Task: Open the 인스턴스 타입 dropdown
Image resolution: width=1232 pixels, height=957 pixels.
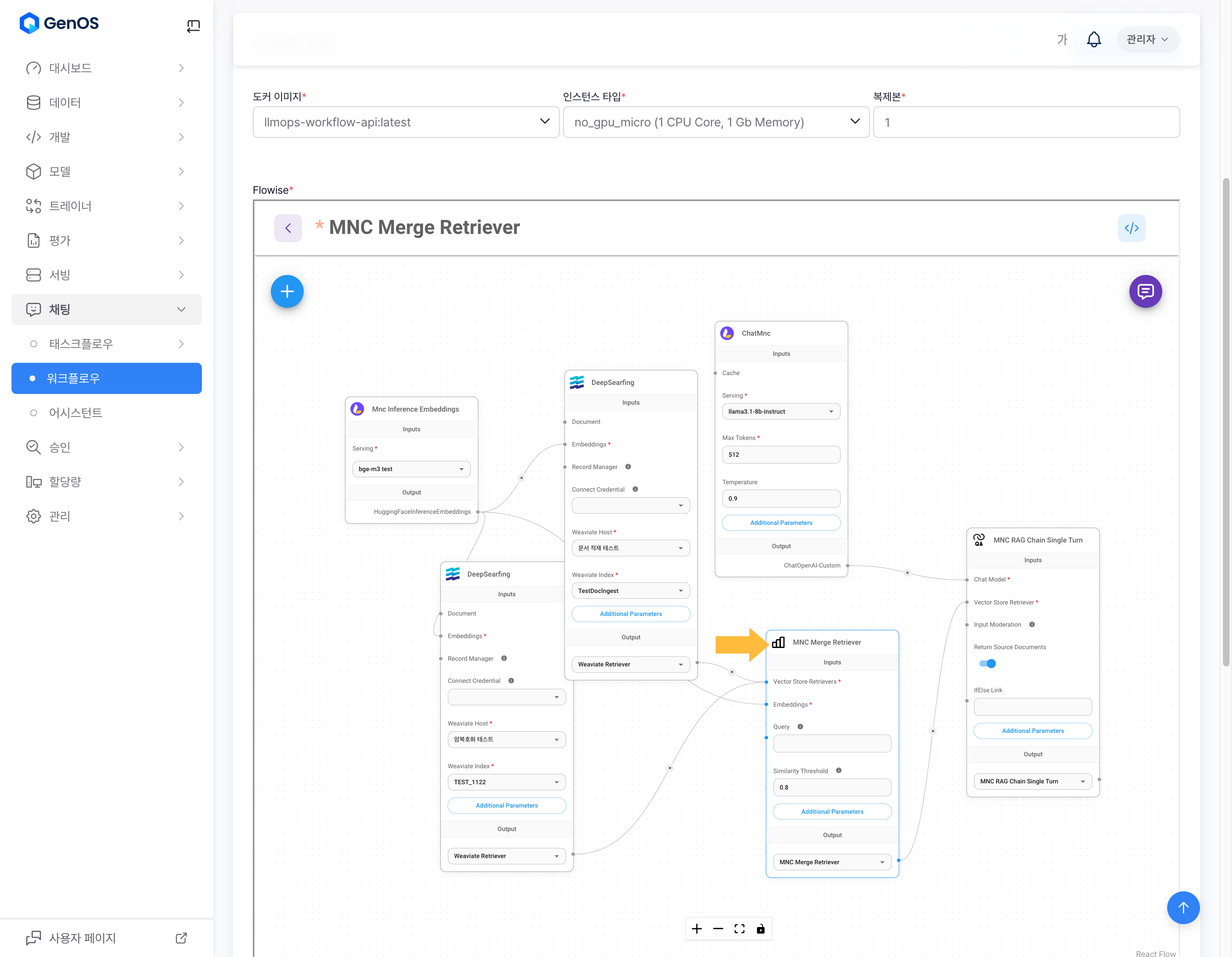Action: pyautogui.click(x=715, y=122)
